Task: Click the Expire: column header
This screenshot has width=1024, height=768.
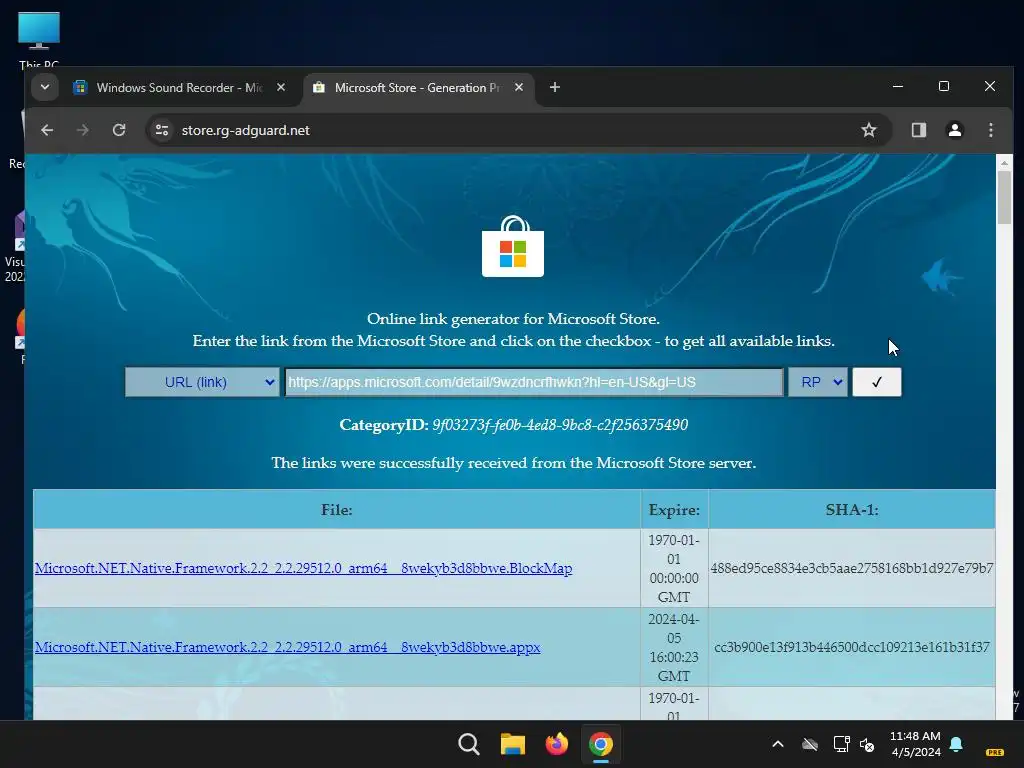Action: click(674, 509)
